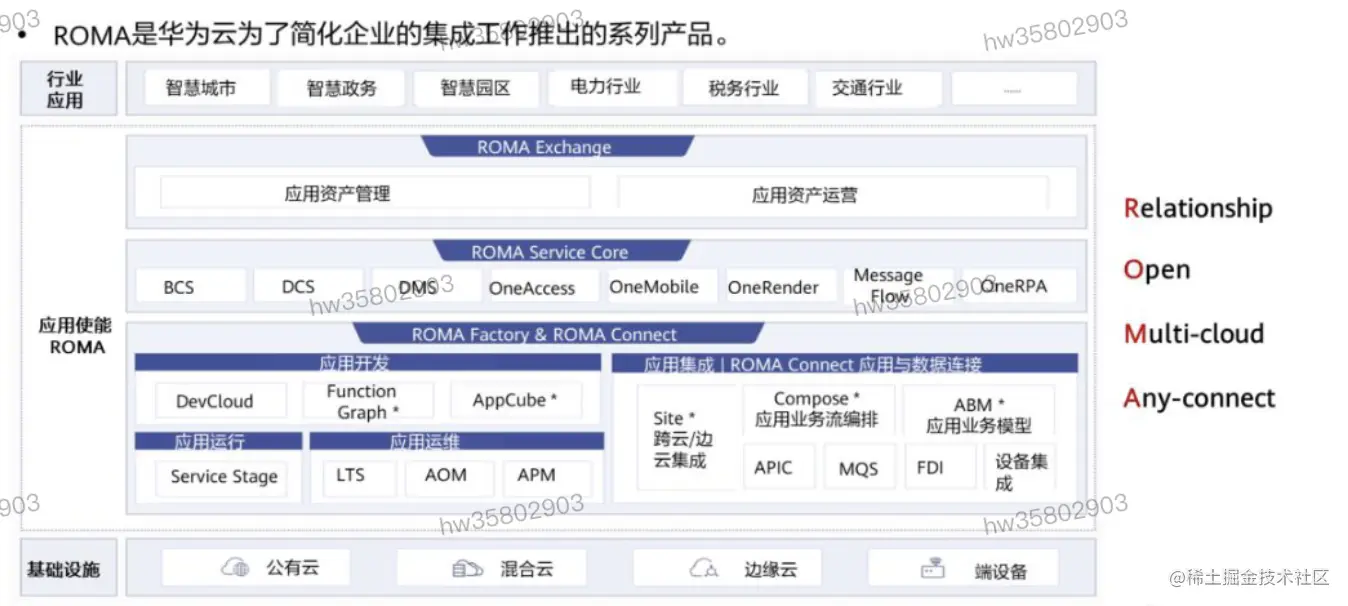This screenshot has height=606, width=1348.
Task: Open the 应用资产管理 box
Action: (x=375, y=194)
